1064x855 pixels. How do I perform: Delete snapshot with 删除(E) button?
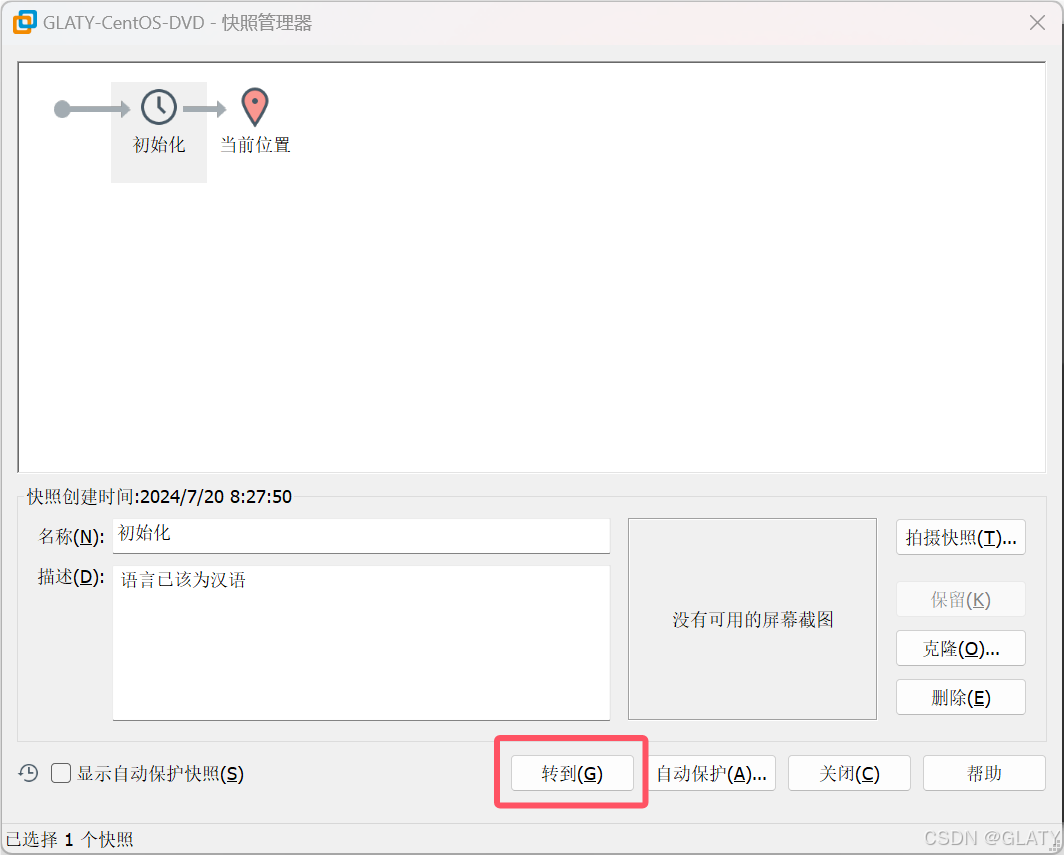tap(960, 697)
